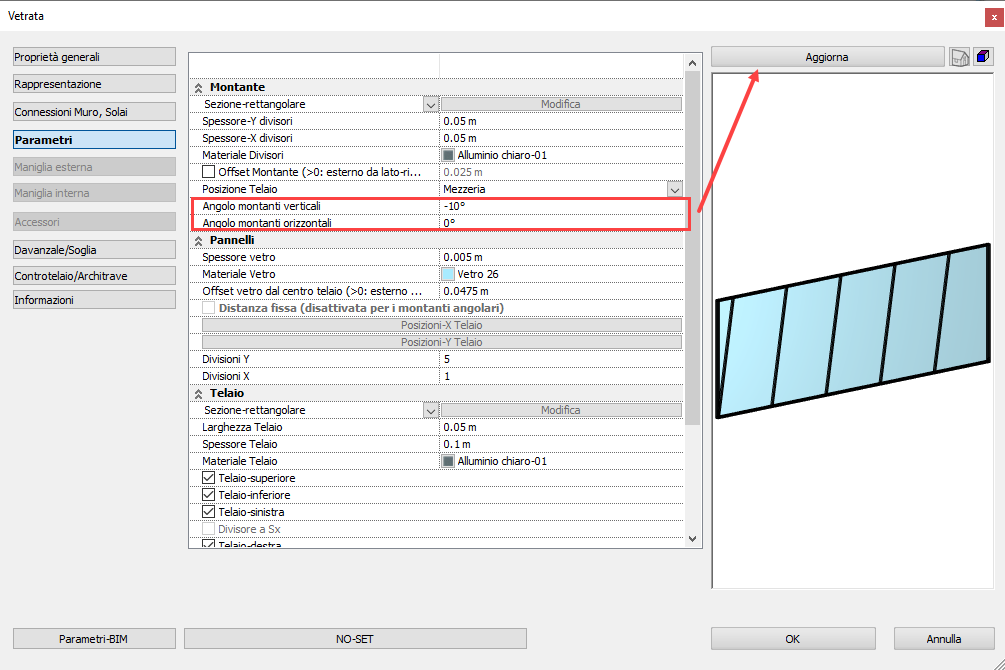Click the Materiale Divisori color swatch
The image size is (1005, 670).
coord(448,155)
